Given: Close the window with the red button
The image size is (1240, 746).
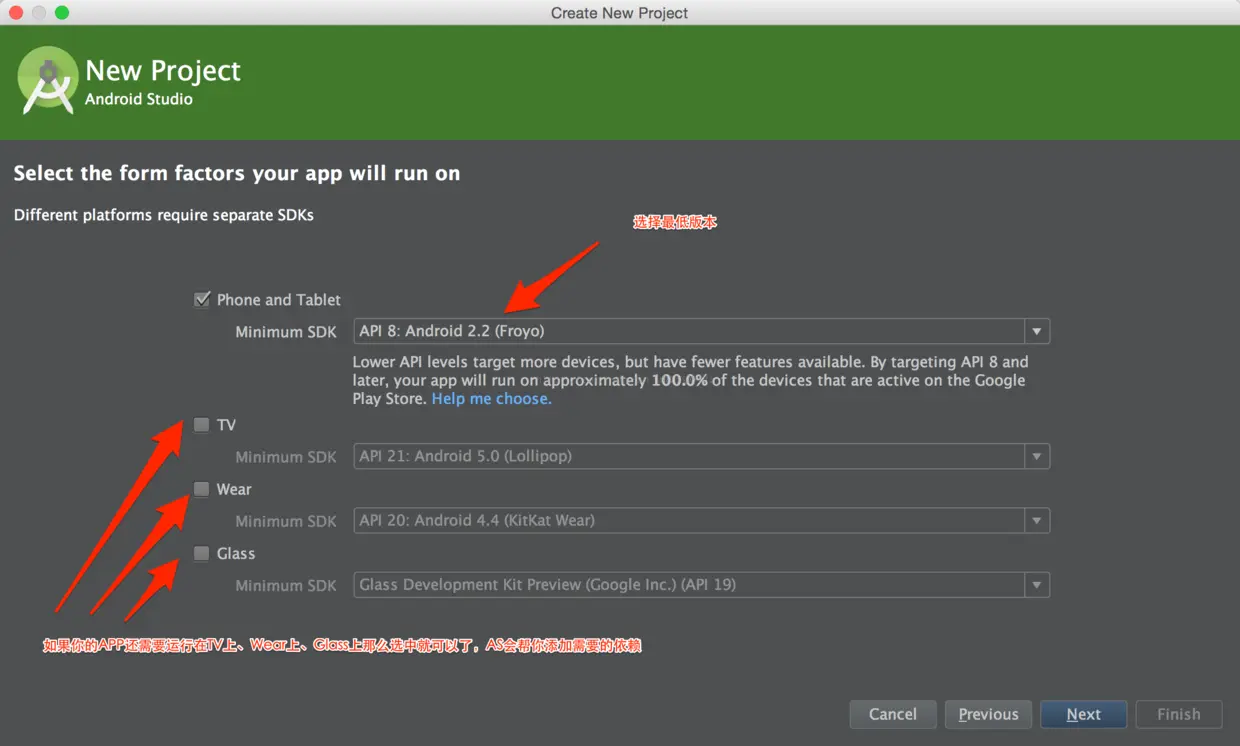Looking at the screenshot, I should (17, 13).
